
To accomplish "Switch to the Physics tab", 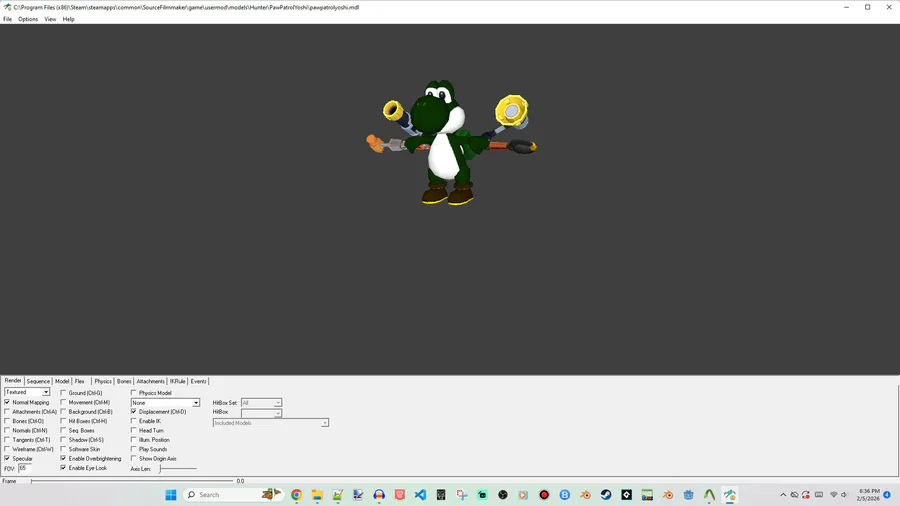I will (103, 382).
